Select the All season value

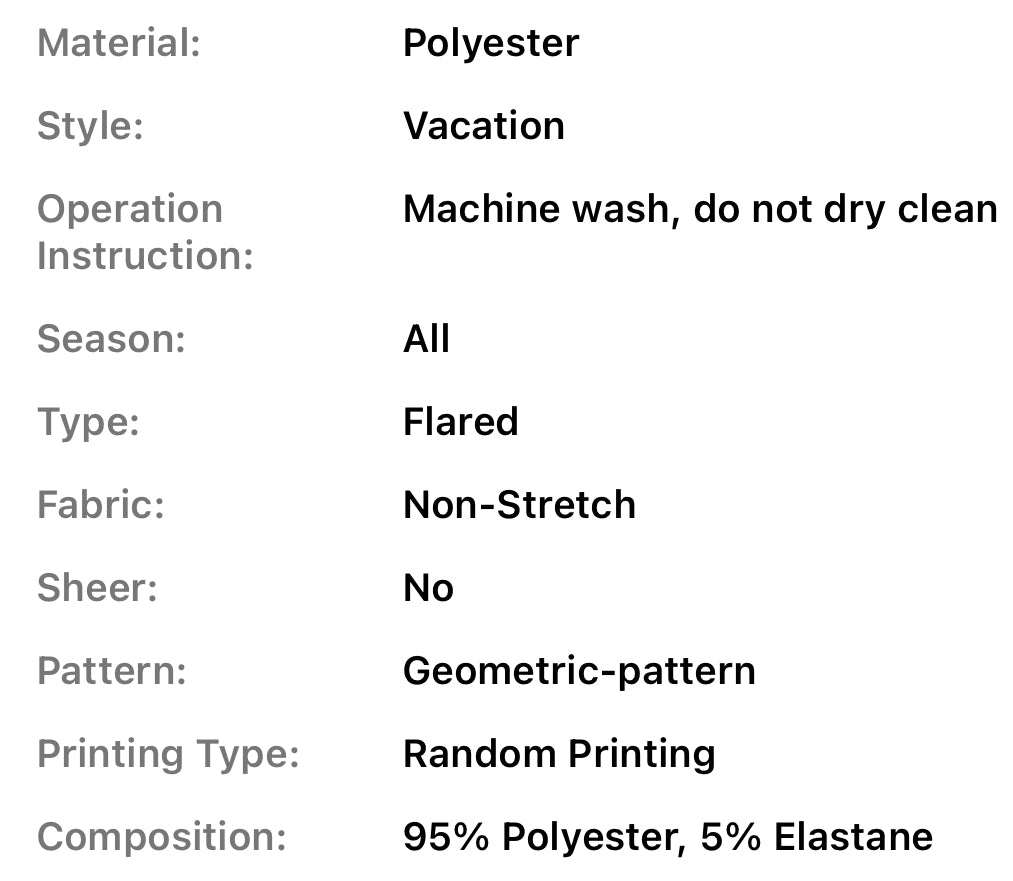[426, 339]
